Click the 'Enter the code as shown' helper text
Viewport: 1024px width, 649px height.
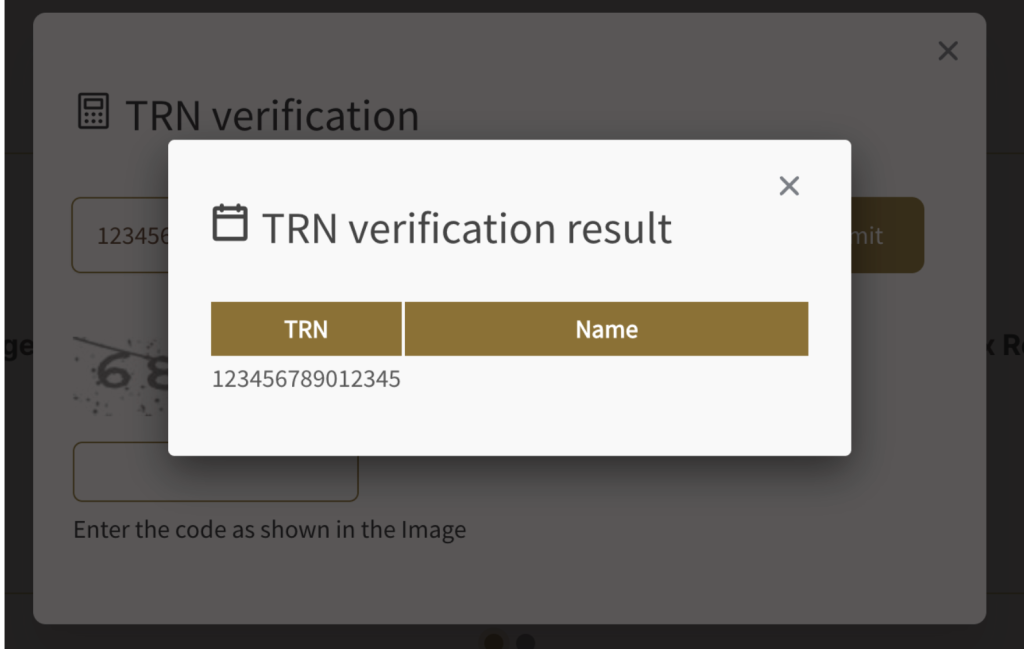(x=270, y=530)
